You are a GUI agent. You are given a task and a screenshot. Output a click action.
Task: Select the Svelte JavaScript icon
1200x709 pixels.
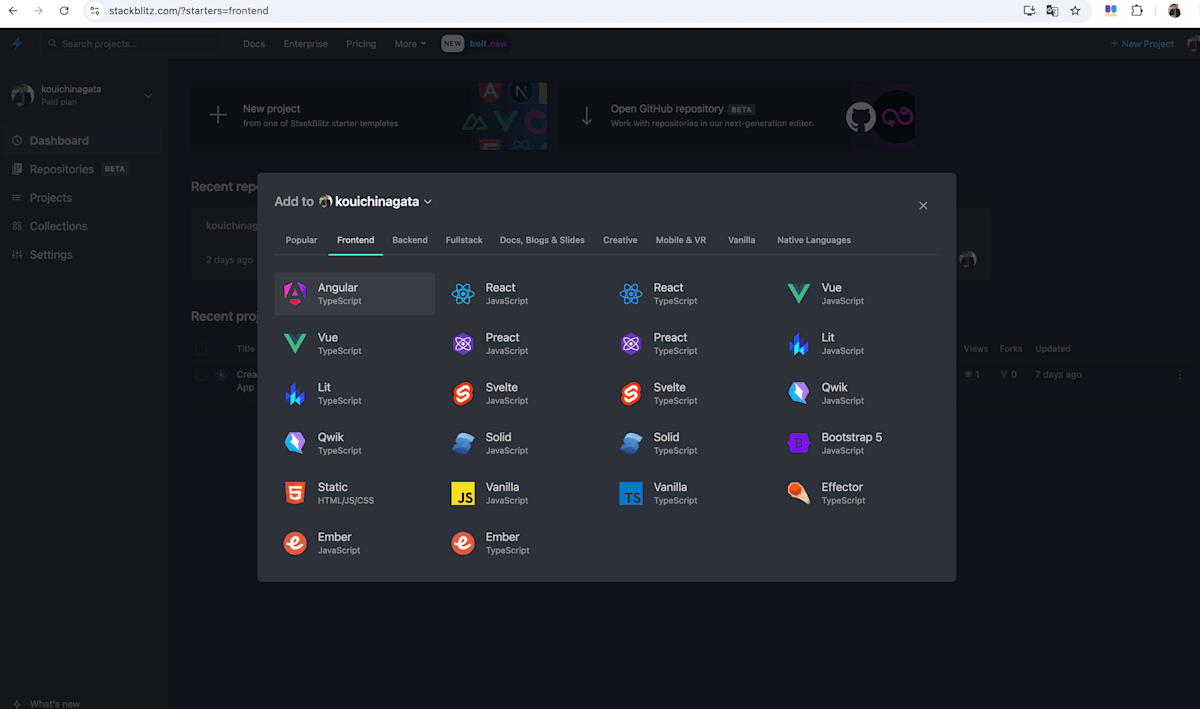pyautogui.click(x=463, y=393)
